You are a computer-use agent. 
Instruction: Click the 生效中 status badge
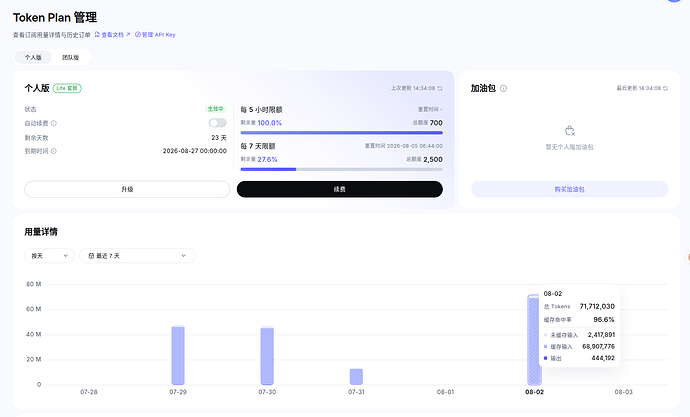point(216,109)
